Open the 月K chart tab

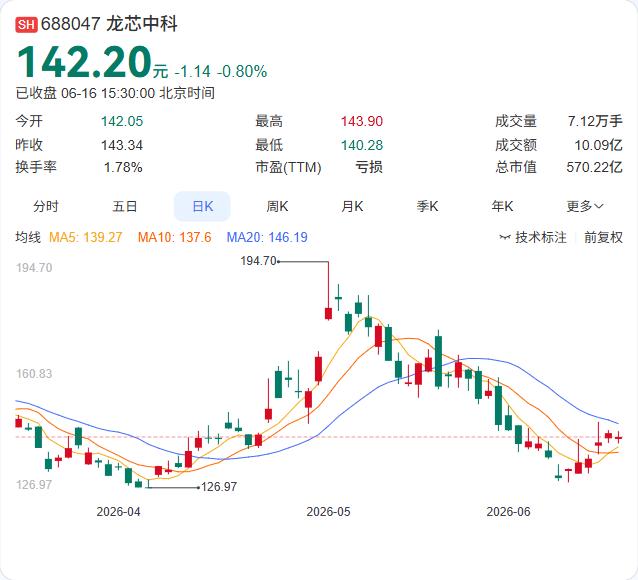(352, 206)
